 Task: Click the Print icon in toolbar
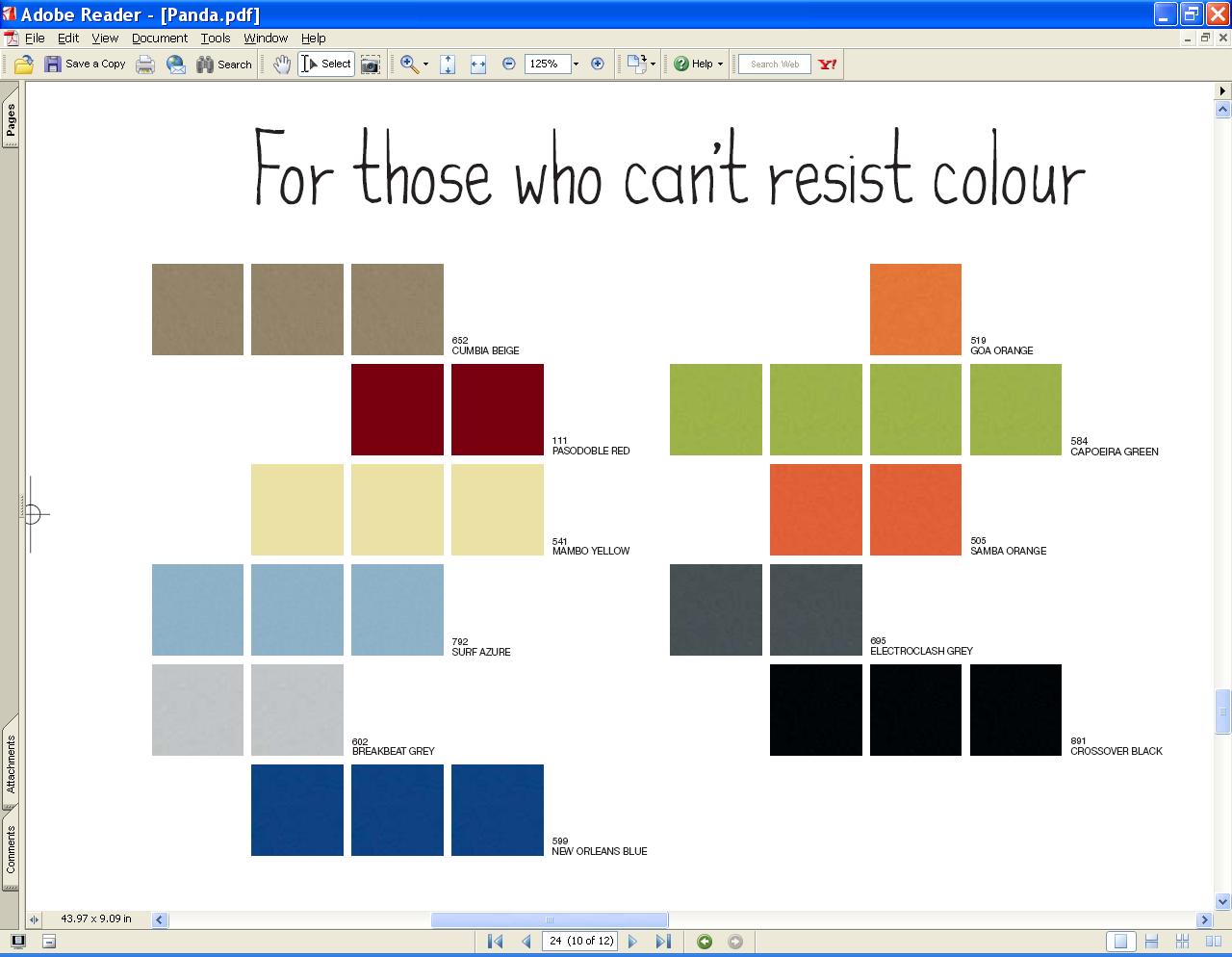click(145, 65)
